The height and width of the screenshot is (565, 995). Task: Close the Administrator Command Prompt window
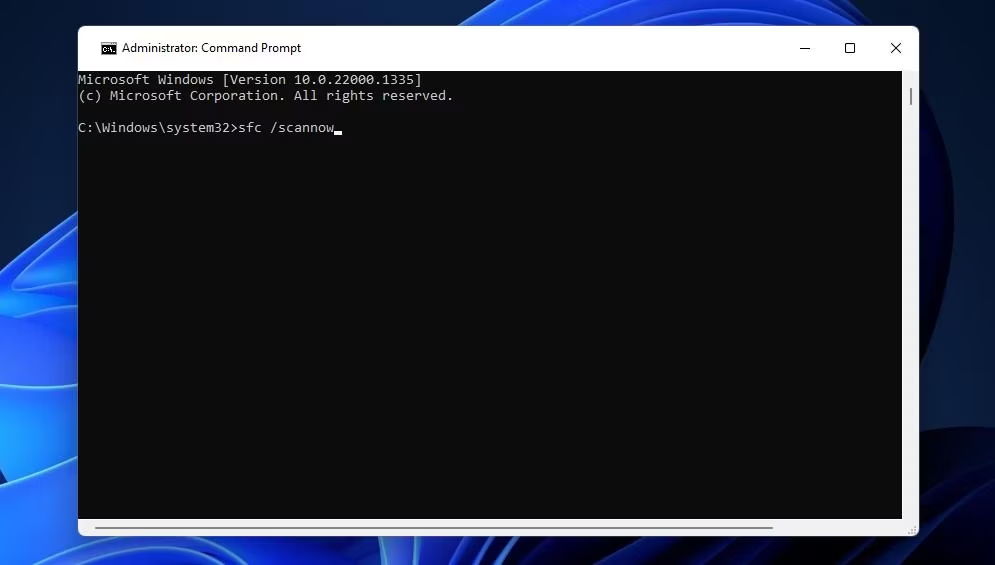click(x=895, y=48)
